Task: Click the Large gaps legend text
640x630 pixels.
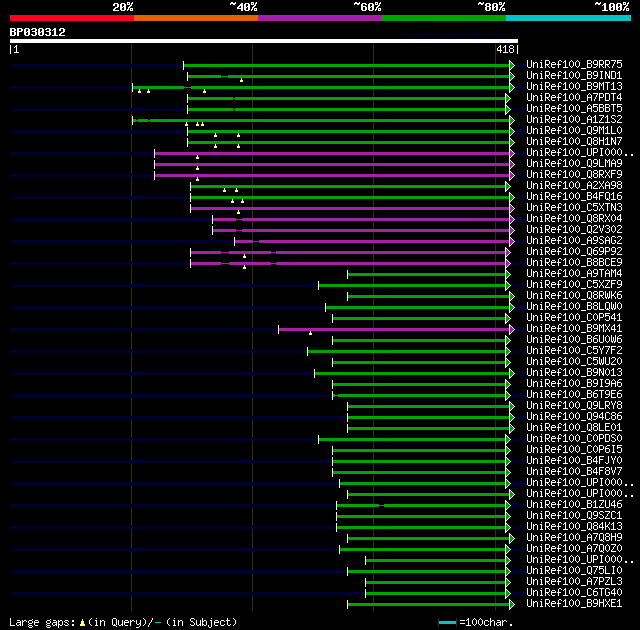Action: tap(123, 622)
